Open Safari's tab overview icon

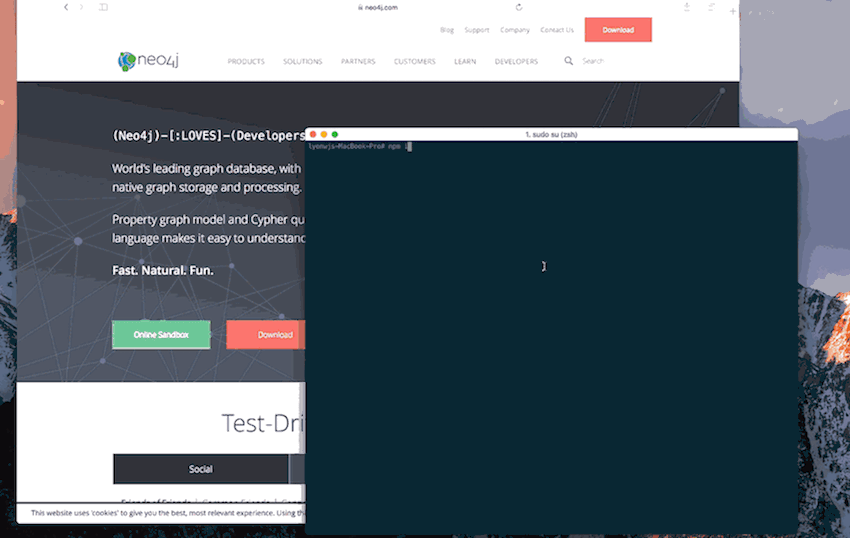pos(711,7)
